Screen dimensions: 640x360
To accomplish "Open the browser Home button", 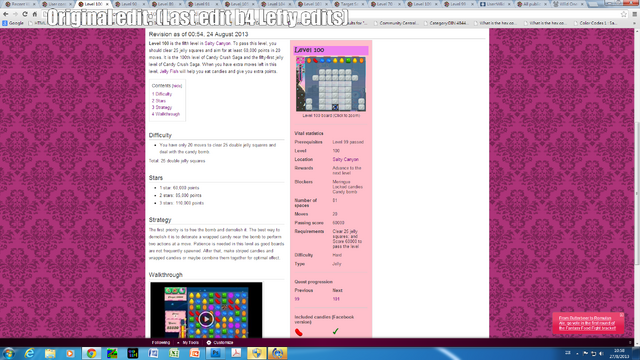I will (x=35, y=14).
